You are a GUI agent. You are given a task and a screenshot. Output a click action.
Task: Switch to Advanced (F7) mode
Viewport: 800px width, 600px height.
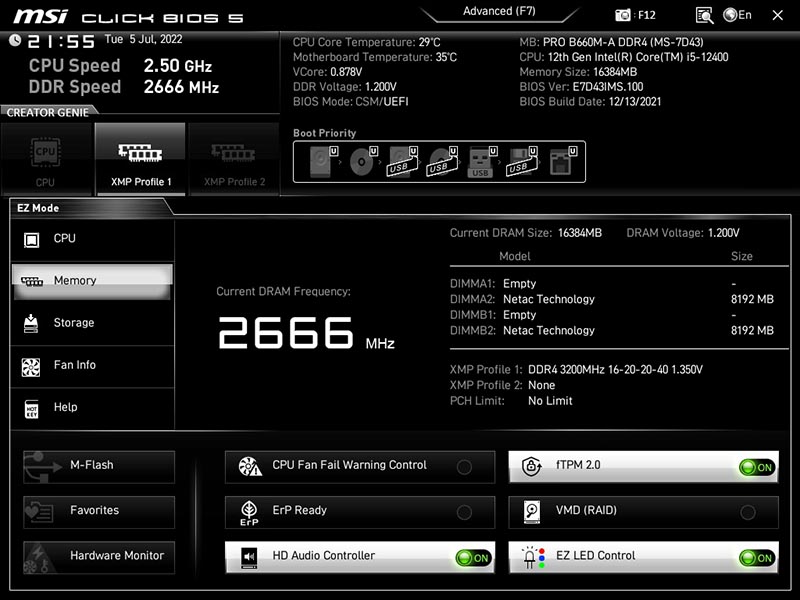pos(499,11)
